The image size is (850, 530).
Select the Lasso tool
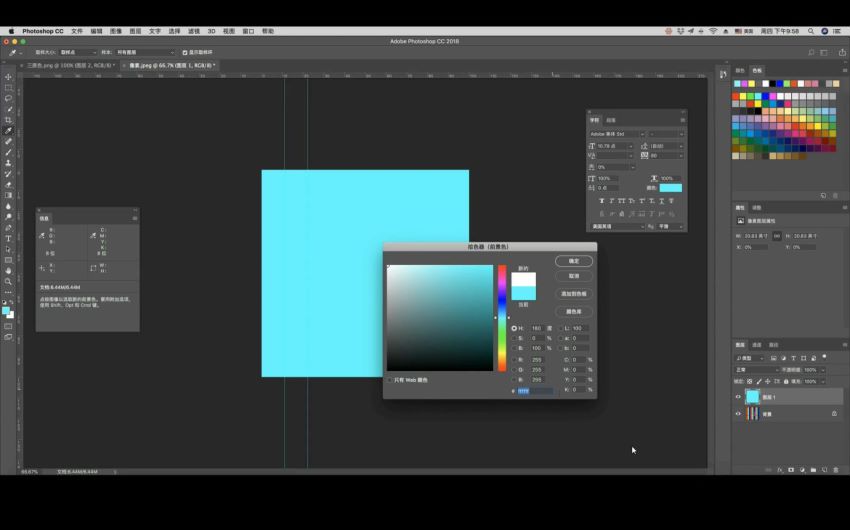(8, 99)
